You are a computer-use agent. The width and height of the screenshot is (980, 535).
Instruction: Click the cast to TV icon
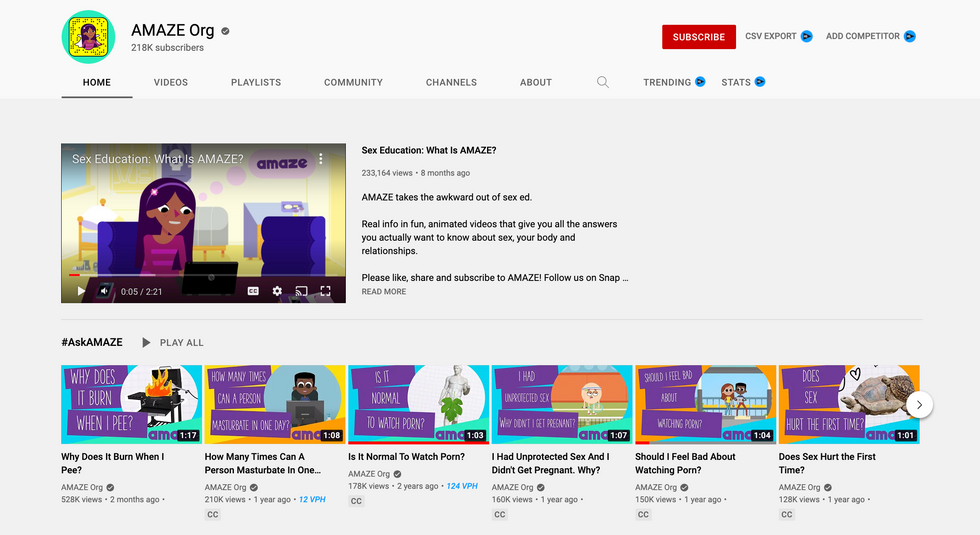pyautogui.click(x=301, y=291)
